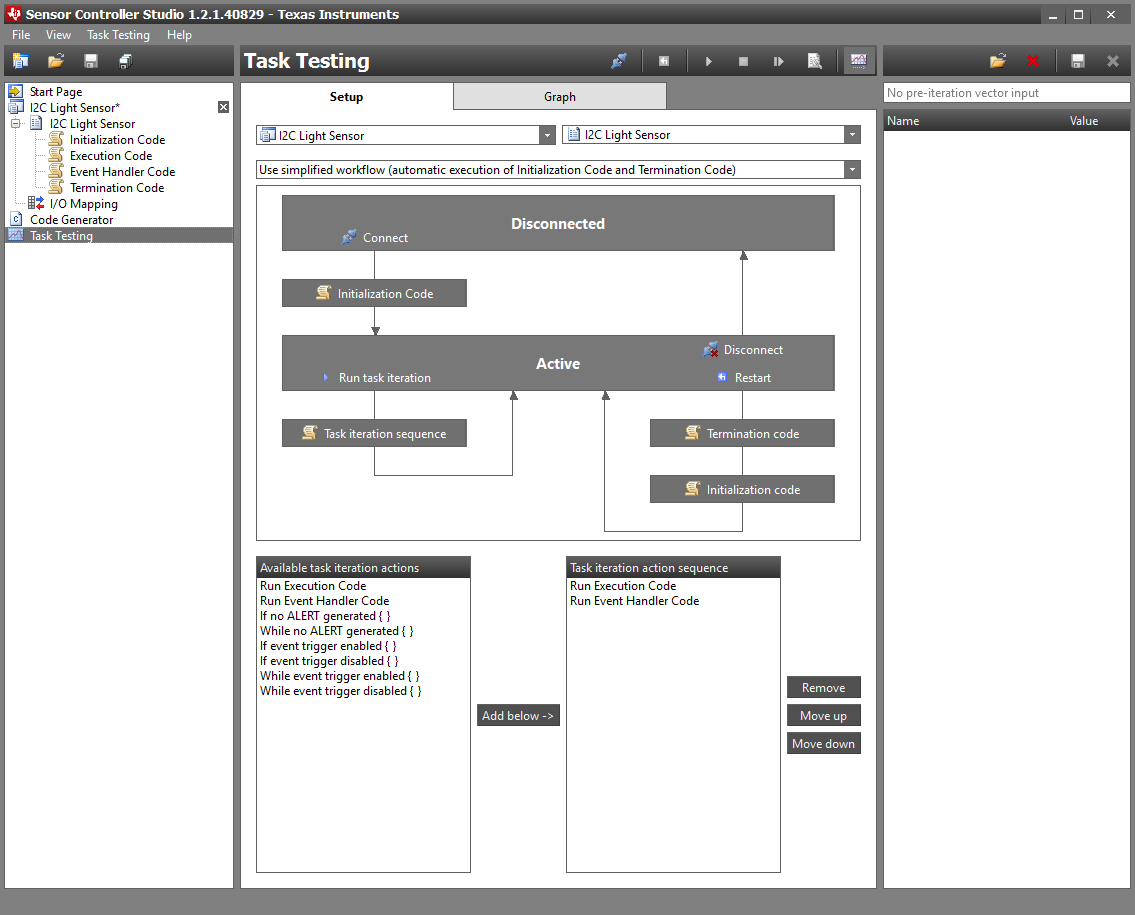Open the project selection dropdown arrow
The image size is (1135, 915).
[x=547, y=135]
